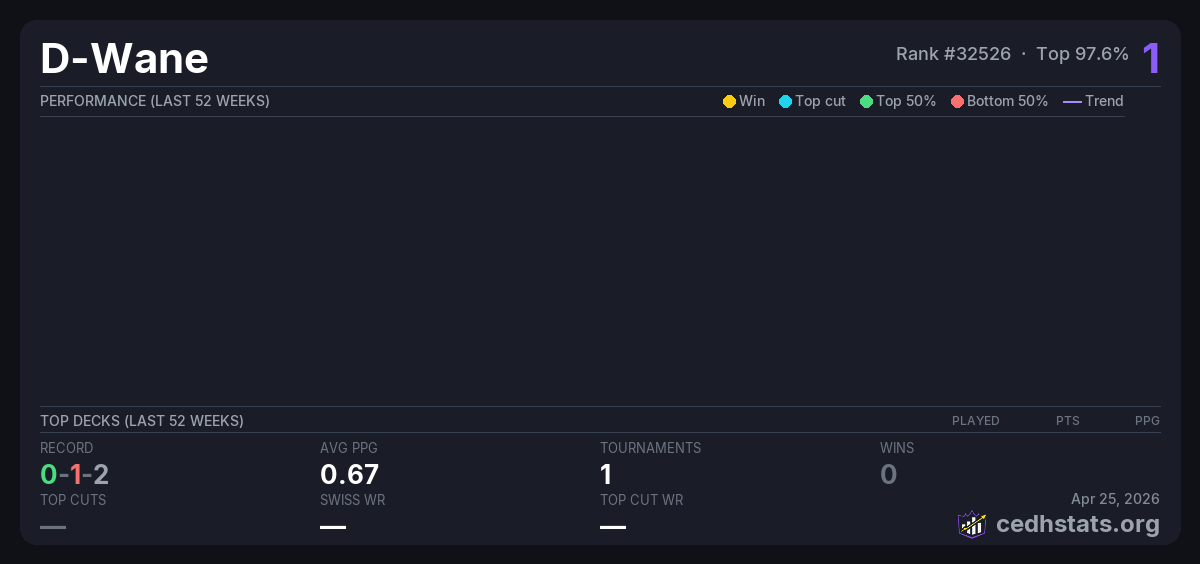Click the red Bottom 50% legend dot
This screenshot has height=564, width=1200.
click(x=957, y=101)
